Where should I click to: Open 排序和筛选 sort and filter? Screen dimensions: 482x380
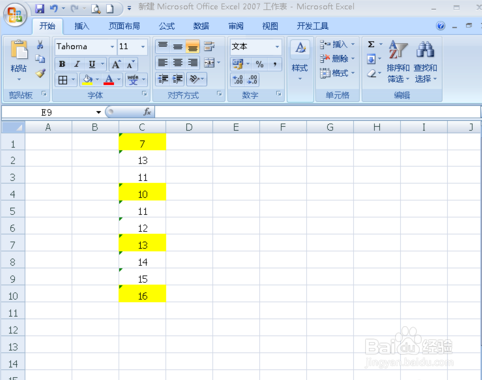pos(398,61)
